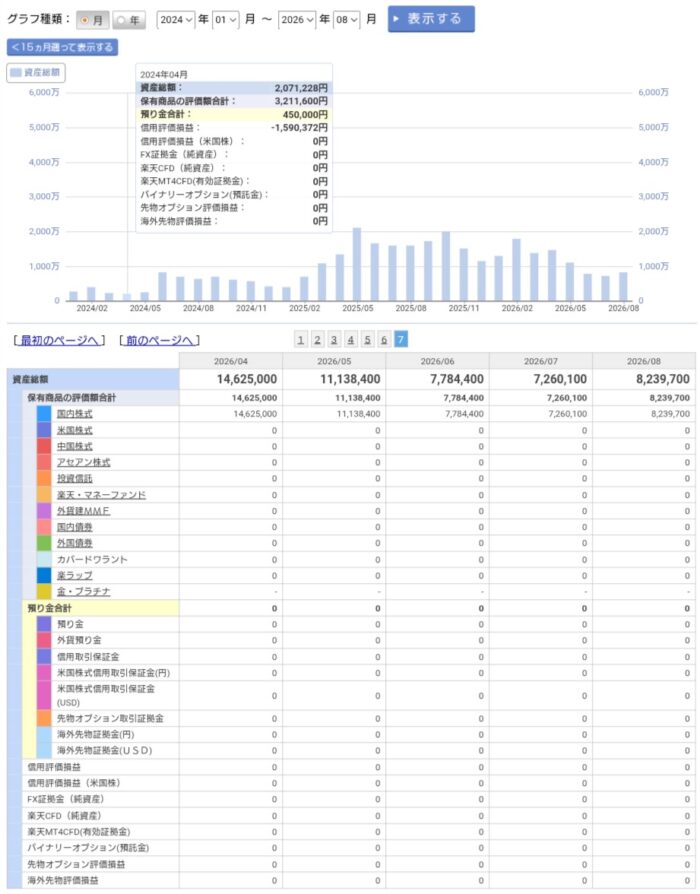This screenshot has width=700, height=894.
Task: Open the 金・プラチナ link
Action: pyautogui.click(x=84, y=592)
